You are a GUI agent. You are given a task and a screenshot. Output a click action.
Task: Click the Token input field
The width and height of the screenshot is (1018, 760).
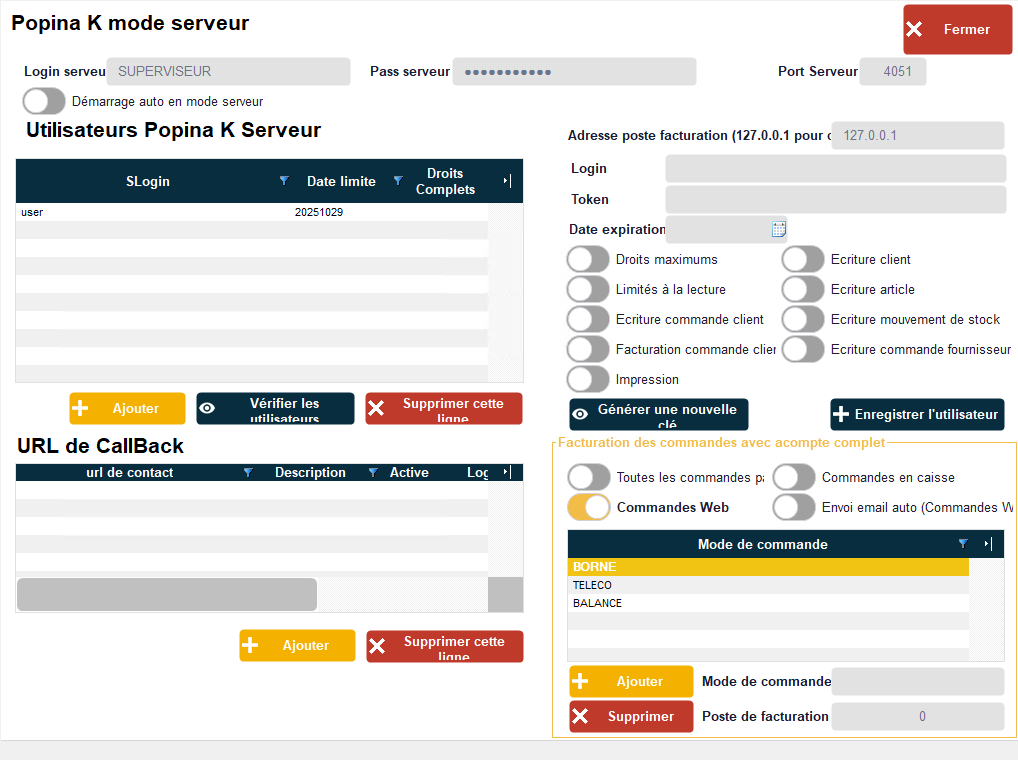pos(835,199)
